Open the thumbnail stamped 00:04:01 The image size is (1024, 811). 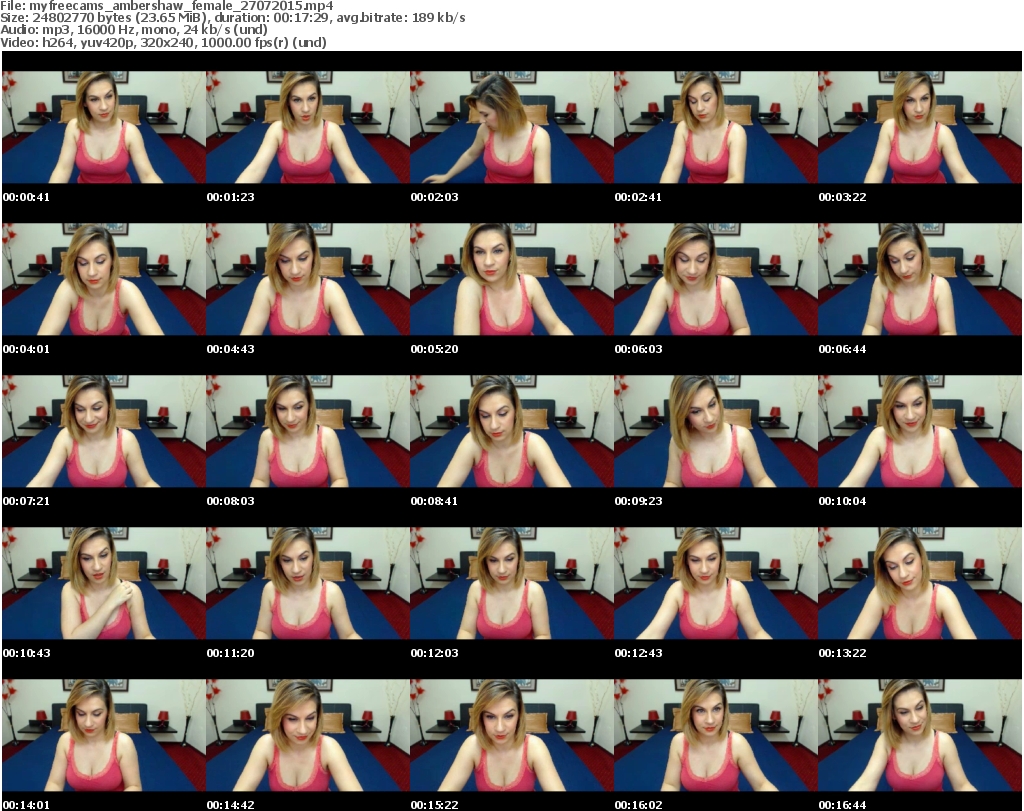tap(104, 279)
